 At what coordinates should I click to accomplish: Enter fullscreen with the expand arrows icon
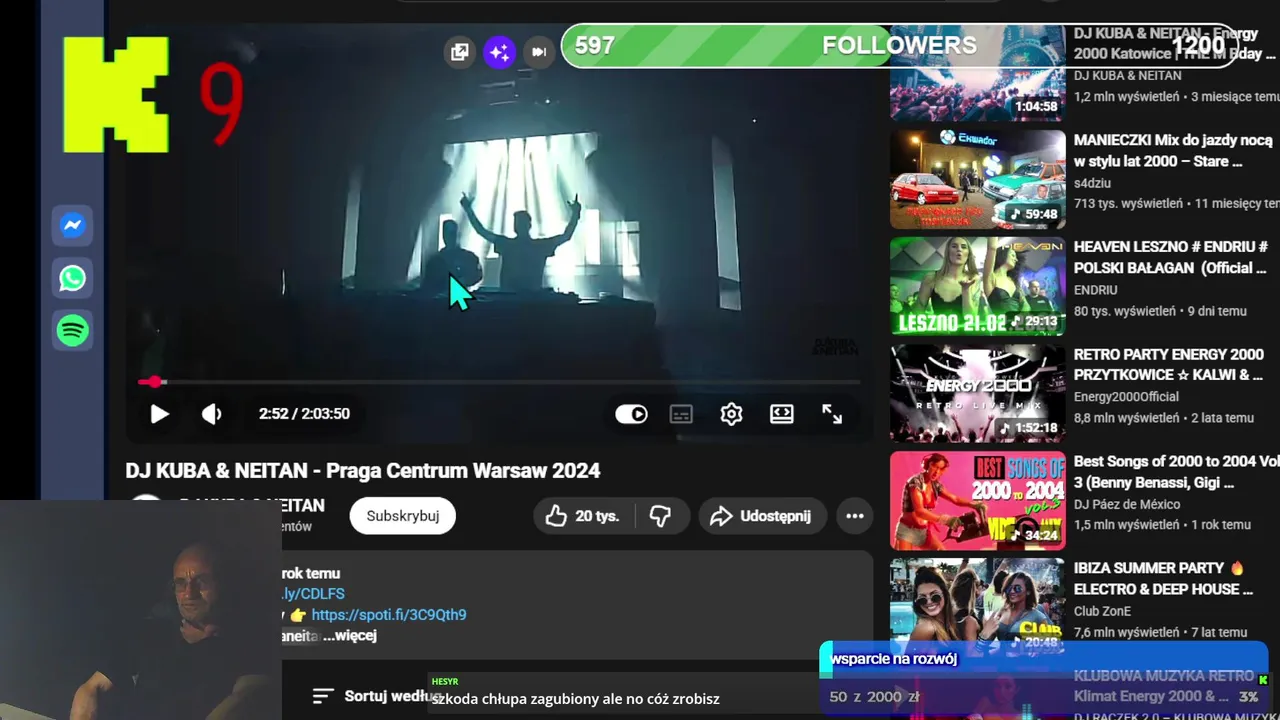pos(832,414)
